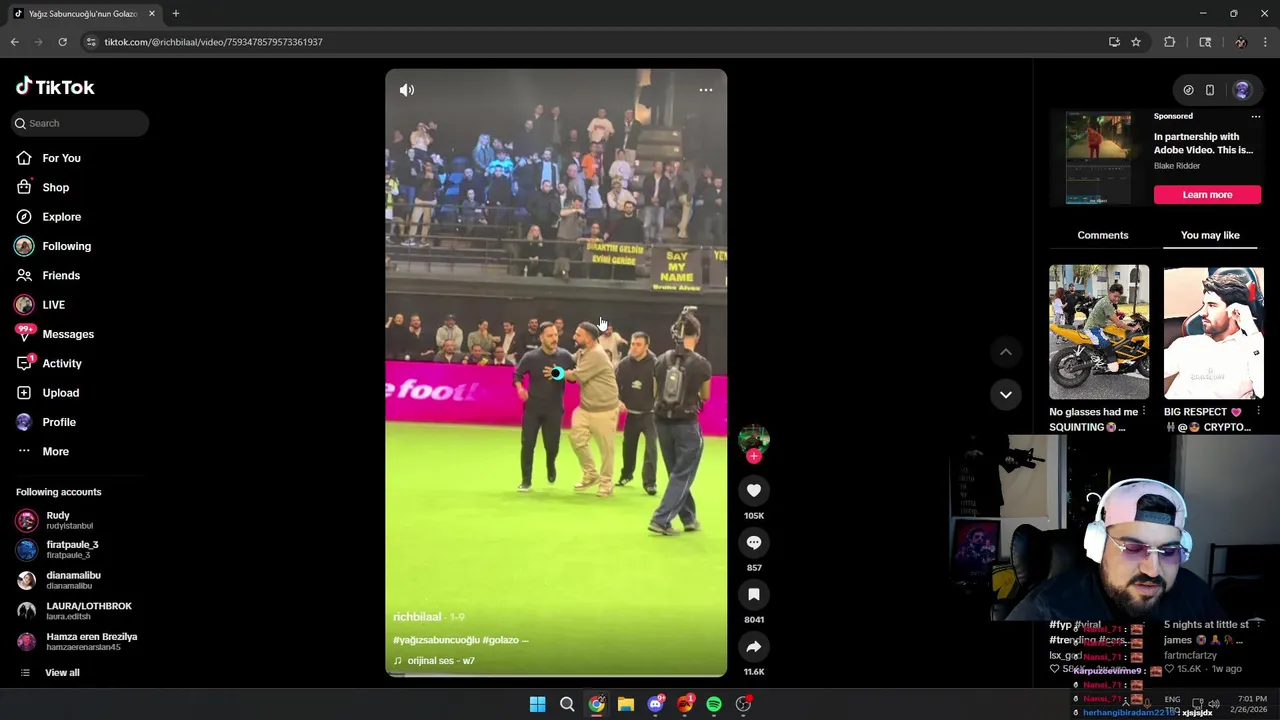Follow the creator with the red plus badge
This screenshot has width=1280, height=720.
(x=754, y=456)
